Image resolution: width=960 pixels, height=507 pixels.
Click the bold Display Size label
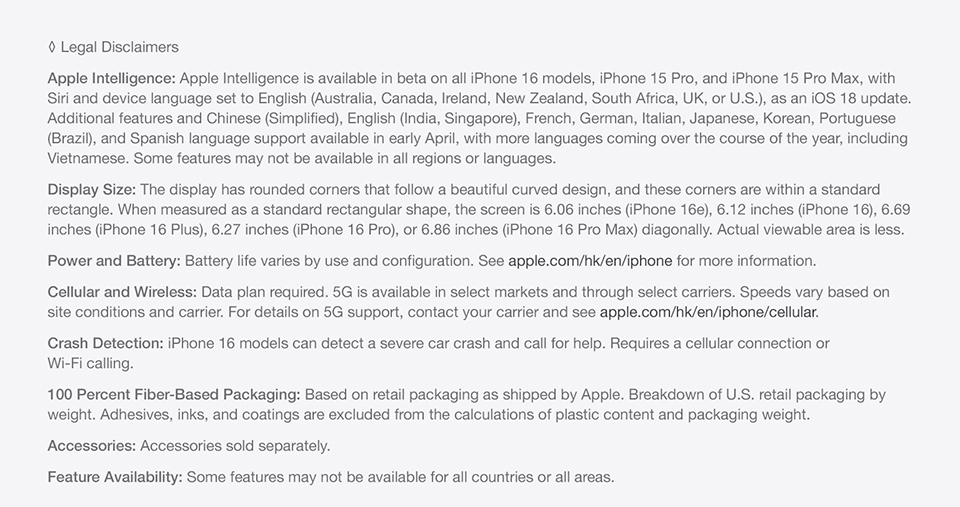pos(92,190)
